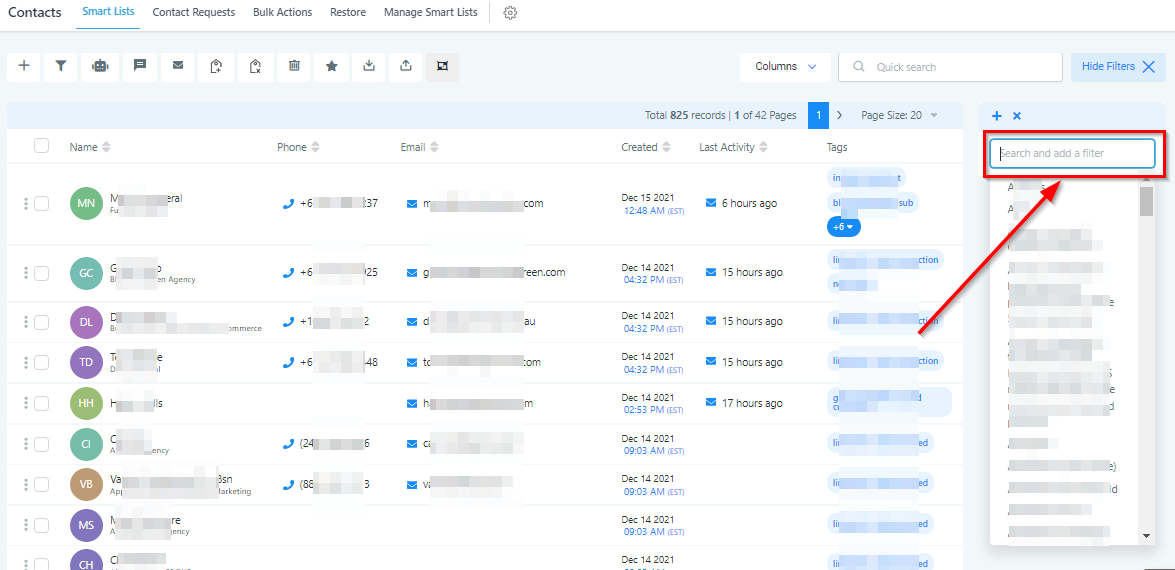The height and width of the screenshot is (570, 1175).
Task: Expand the Page Size dropdown
Action: point(899,116)
